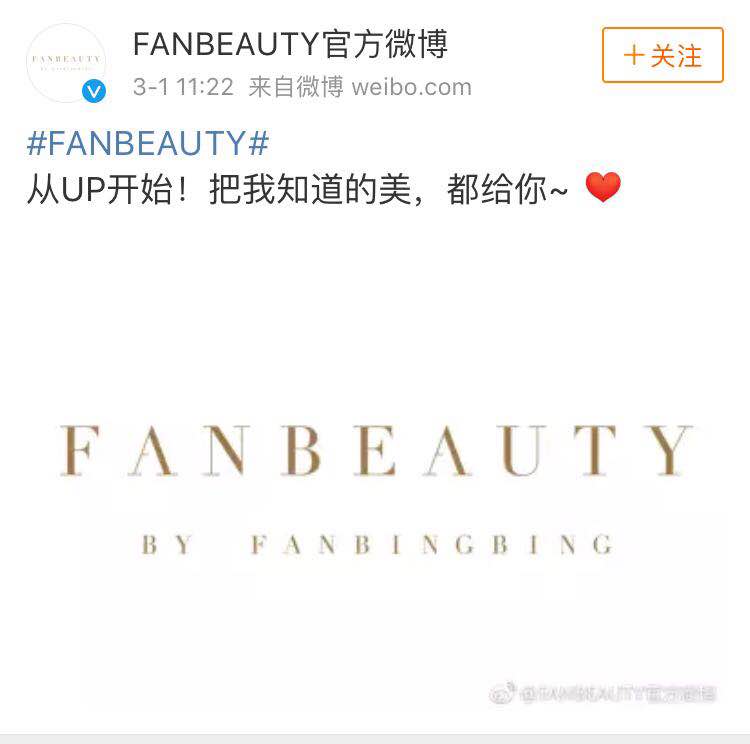The image size is (750, 744).
Task: Open the #FANBEAUTY# hashtag topic
Action: point(148,143)
